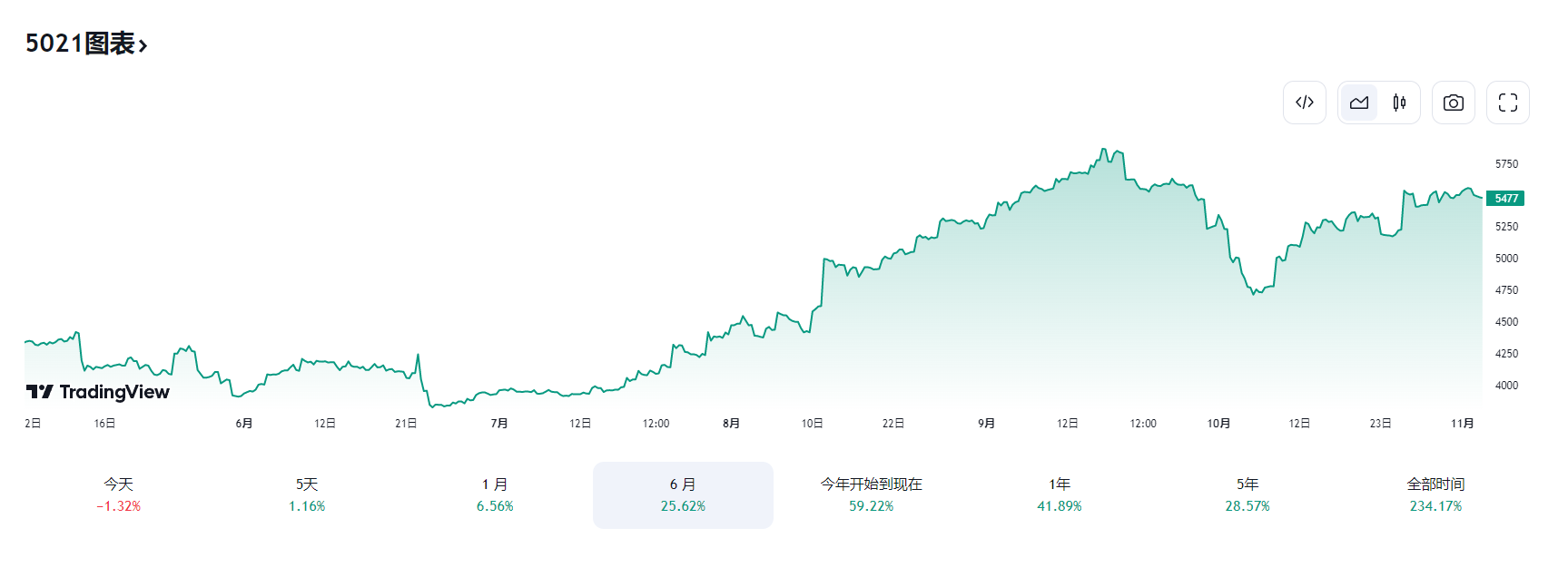Switch to the 5年 range
Viewport: 1568px width, 587px height.
[x=1247, y=494]
